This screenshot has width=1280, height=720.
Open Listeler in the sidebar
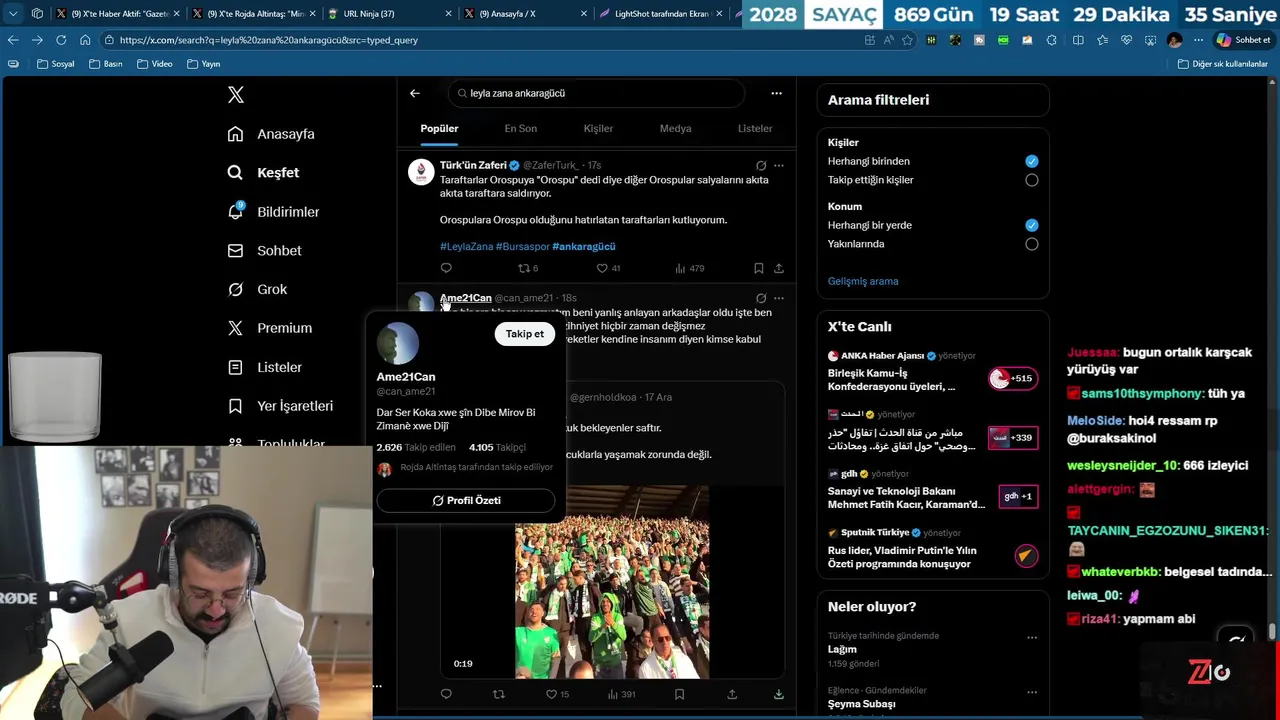(x=264, y=367)
